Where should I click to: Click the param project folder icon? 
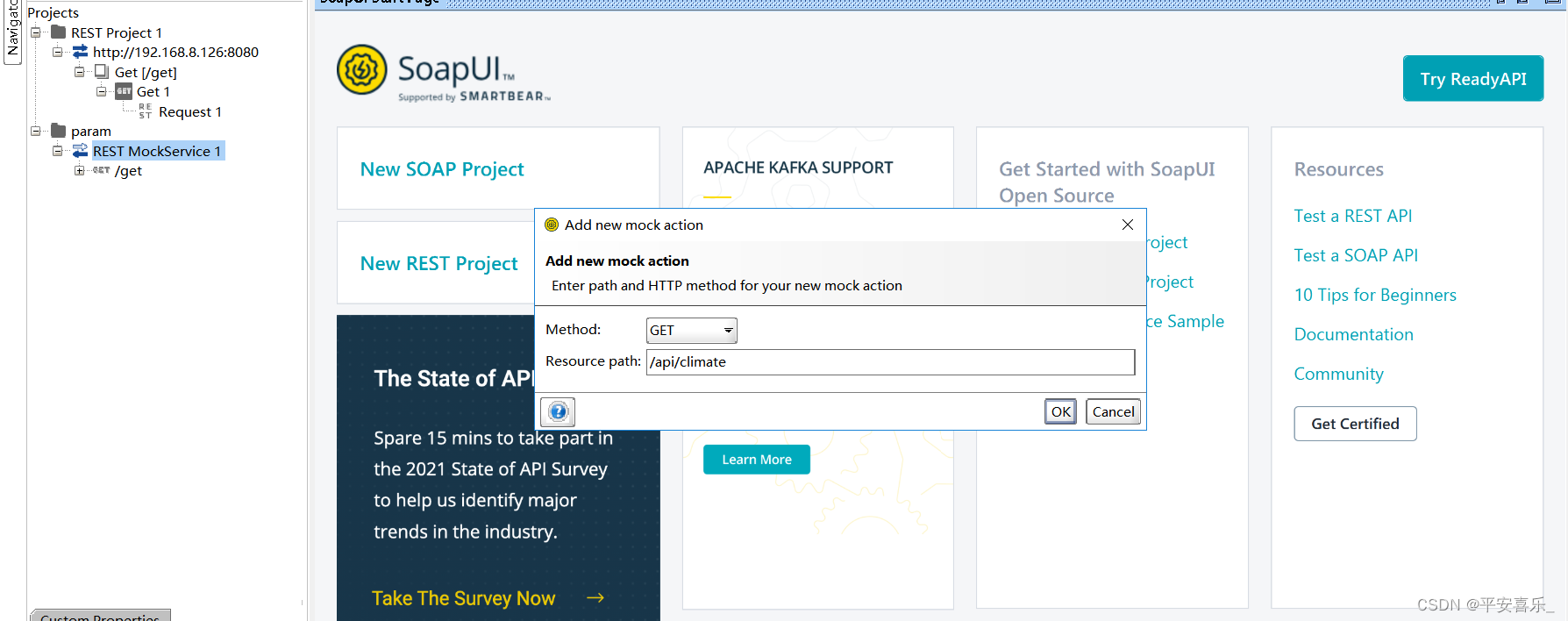tap(59, 131)
